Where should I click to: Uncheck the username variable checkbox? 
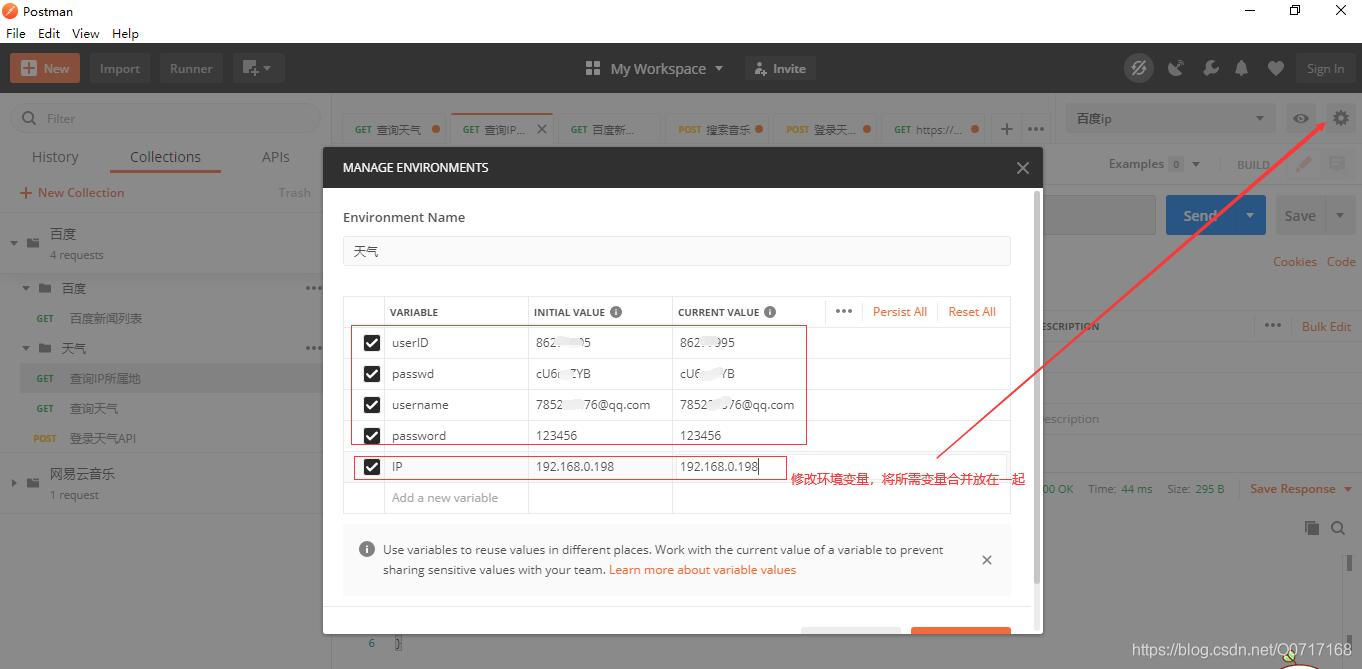tap(372, 405)
